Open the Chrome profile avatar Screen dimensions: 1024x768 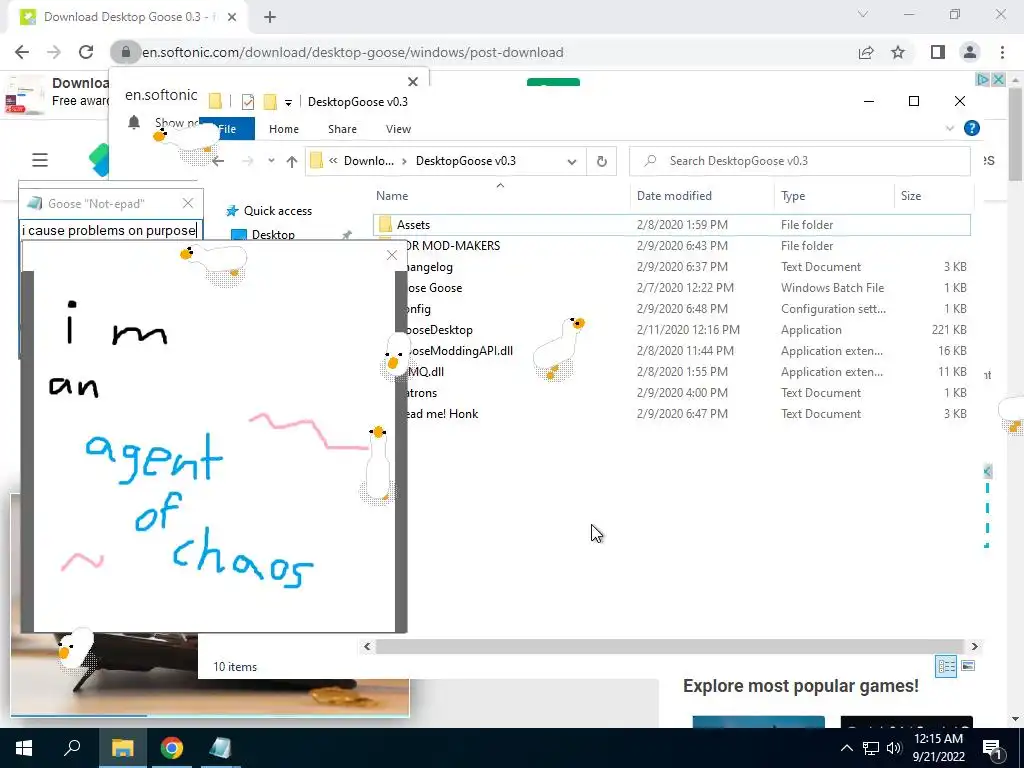[970, 52]
